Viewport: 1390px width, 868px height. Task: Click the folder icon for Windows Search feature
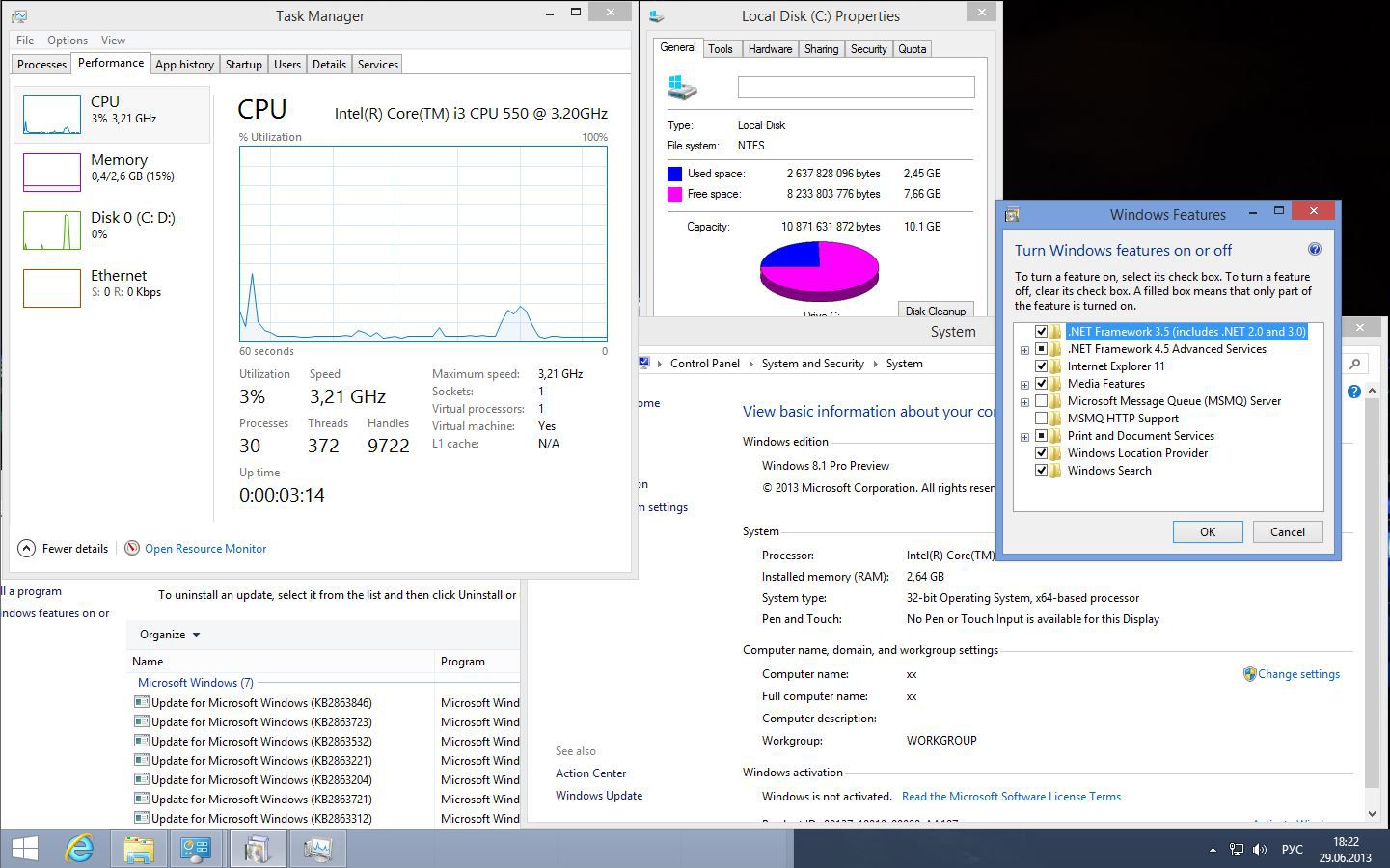(x=1055, y=471)
